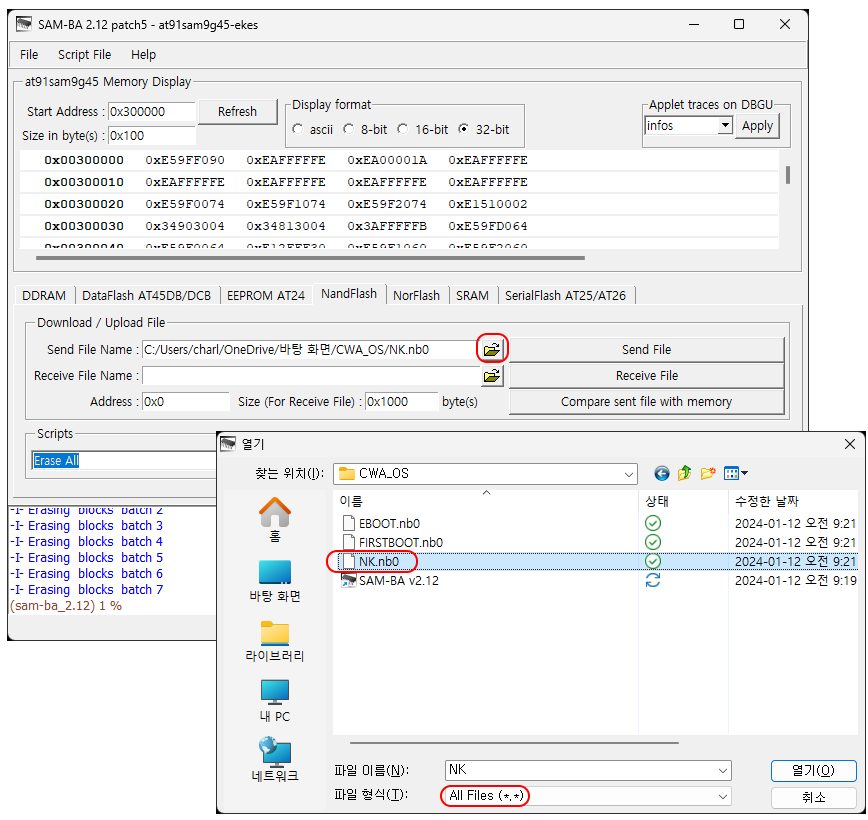
Task: Open the Script File menu
Action: (84, 54)
